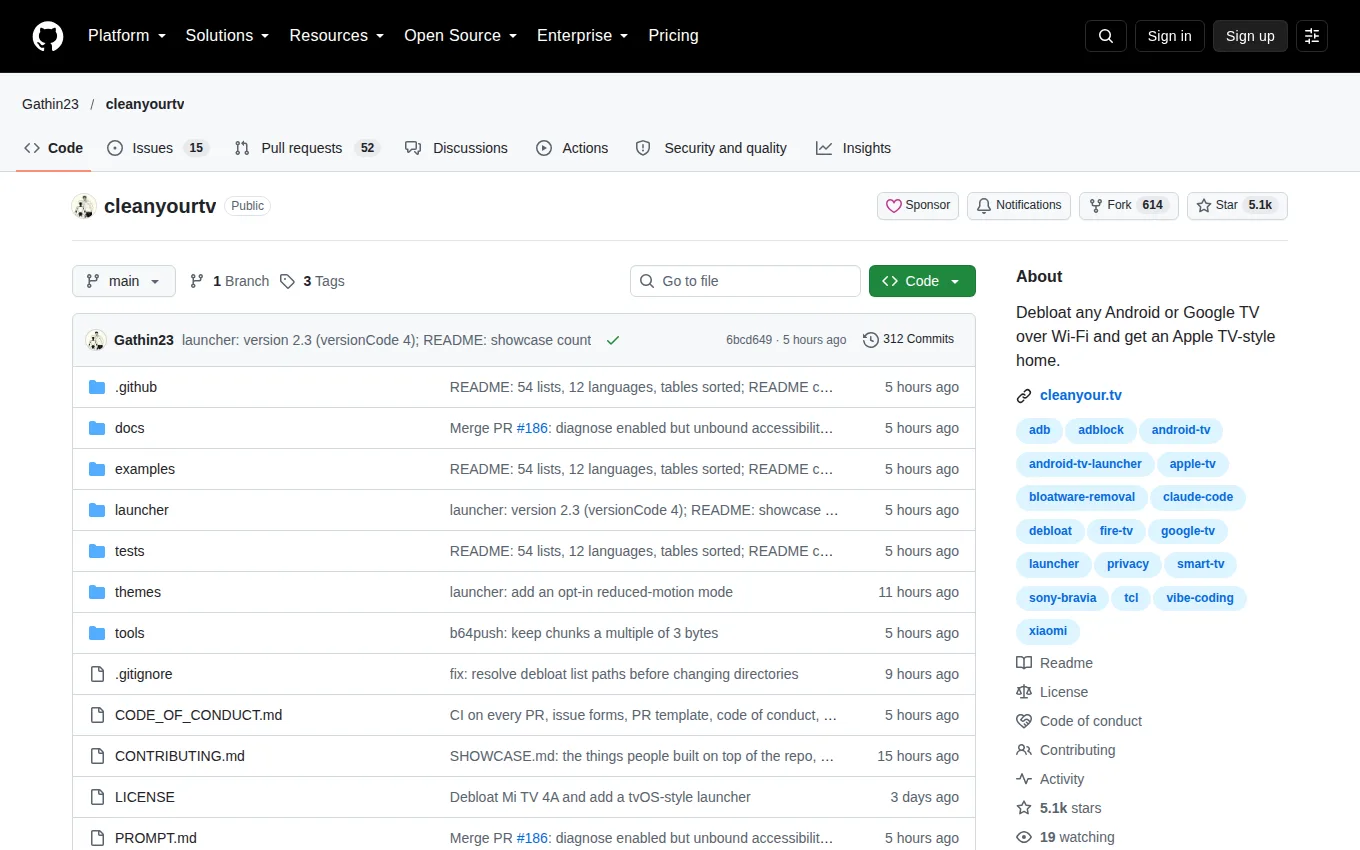Image resolution: width=1360 pixels, height=850 pixels.
Task: Click the branch icon next to 1 Branch
Action: [197, 281]
